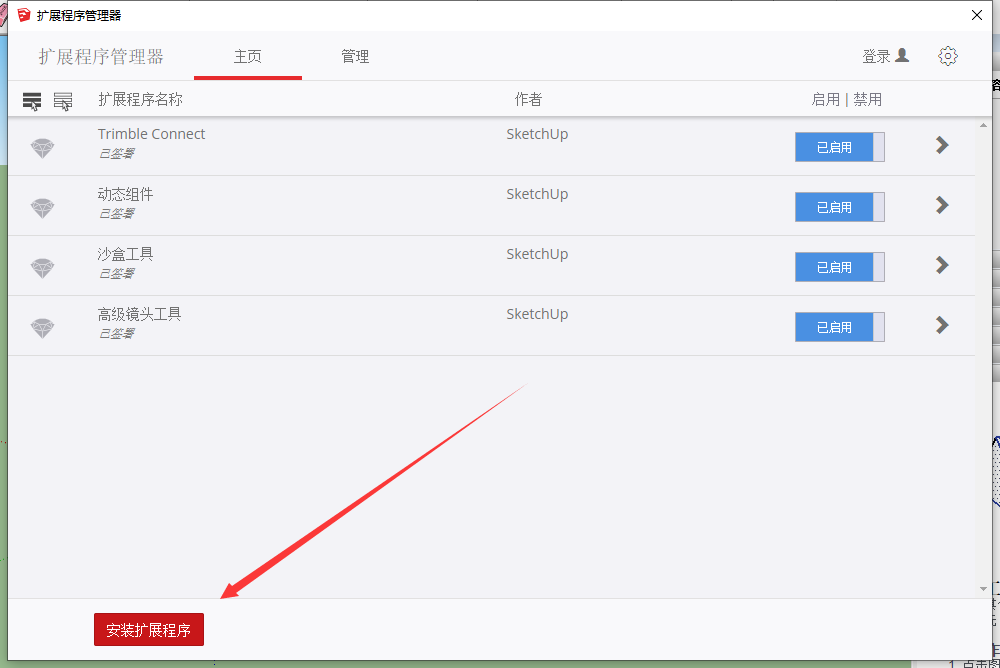Click the 登录 sign-in link
Image resolution: width=1000 pixels, height=668 pixels.
point(876,57)
